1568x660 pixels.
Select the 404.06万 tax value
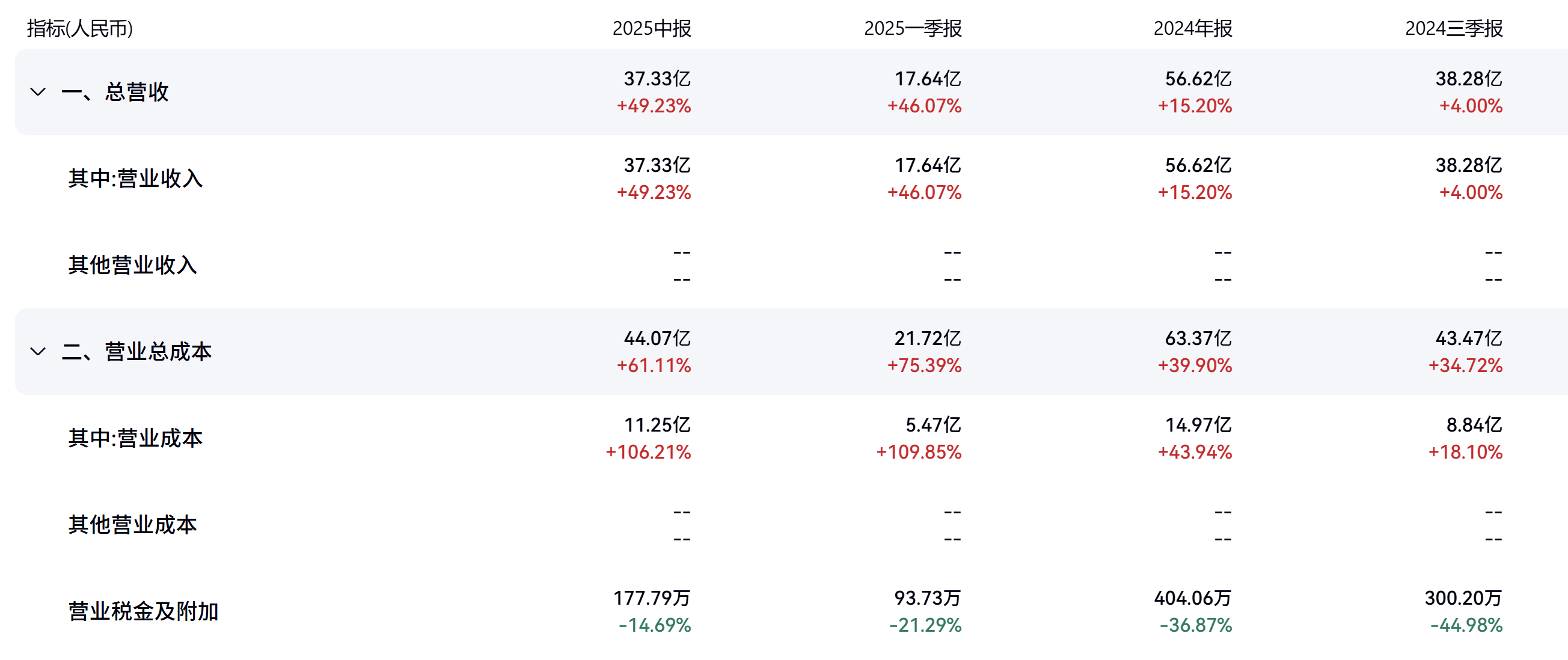click(x=1192, y=598)
